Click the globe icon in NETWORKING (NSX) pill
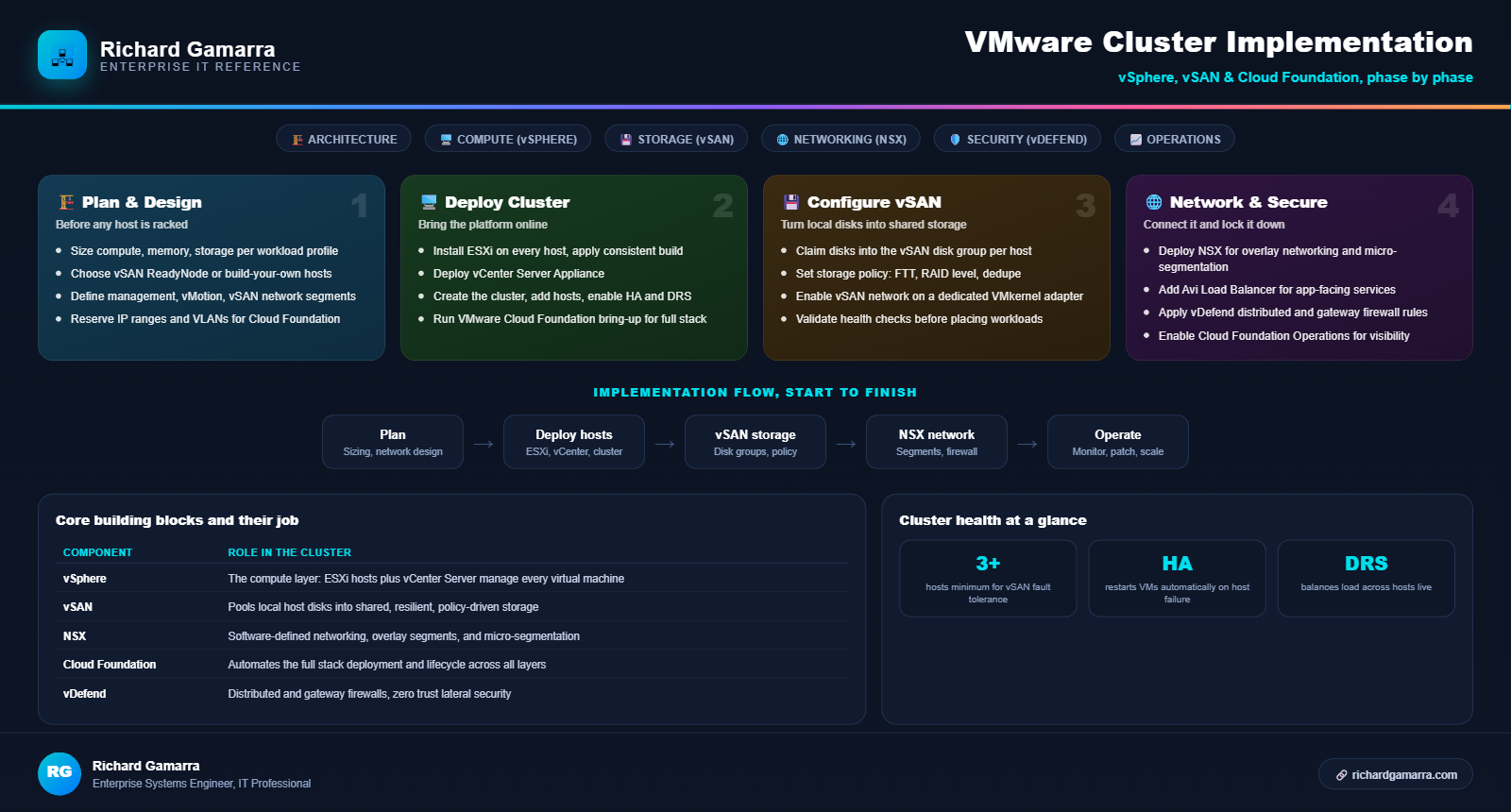The image size is (1511, 812). (x=783, y=140)
